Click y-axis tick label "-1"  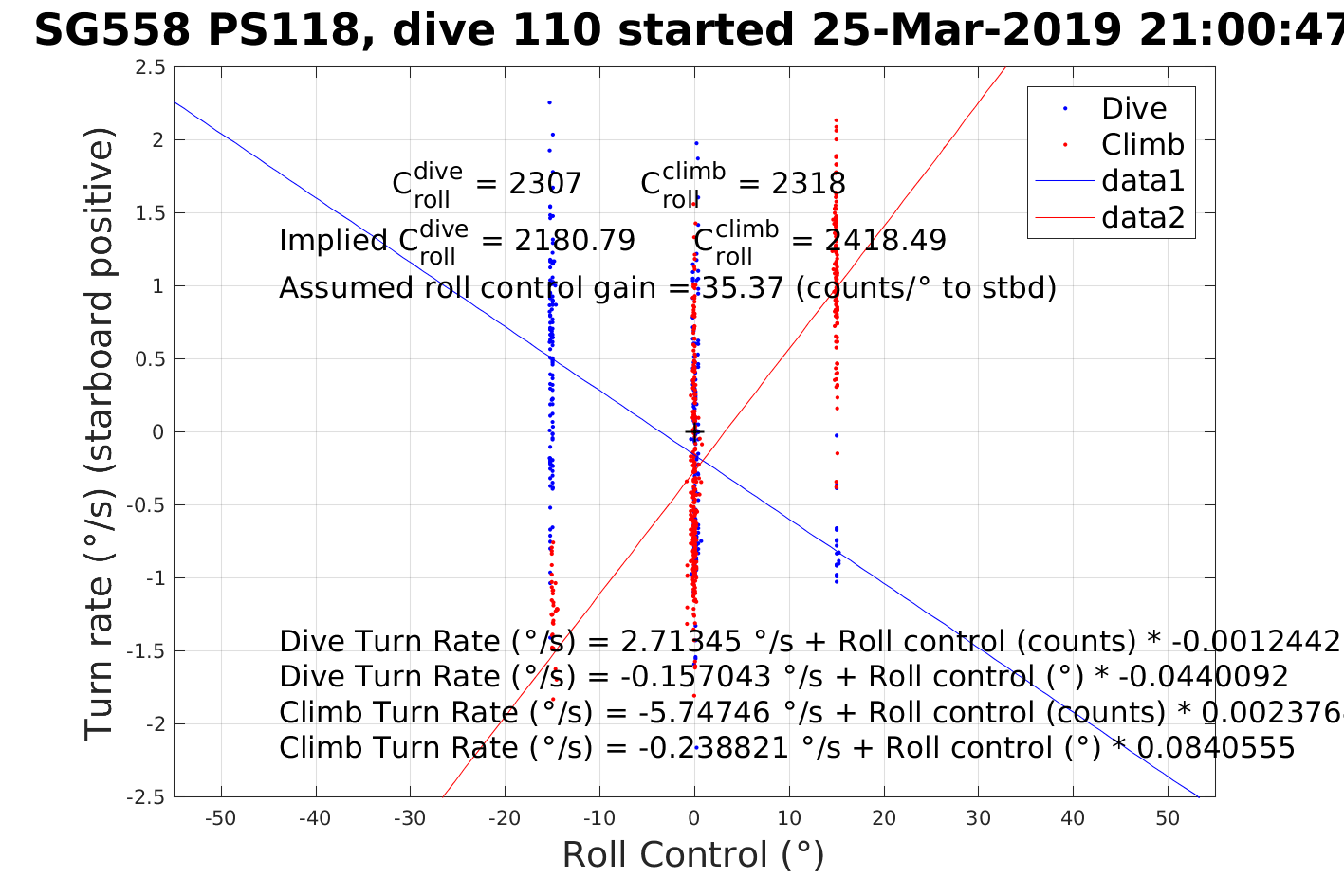156,578
